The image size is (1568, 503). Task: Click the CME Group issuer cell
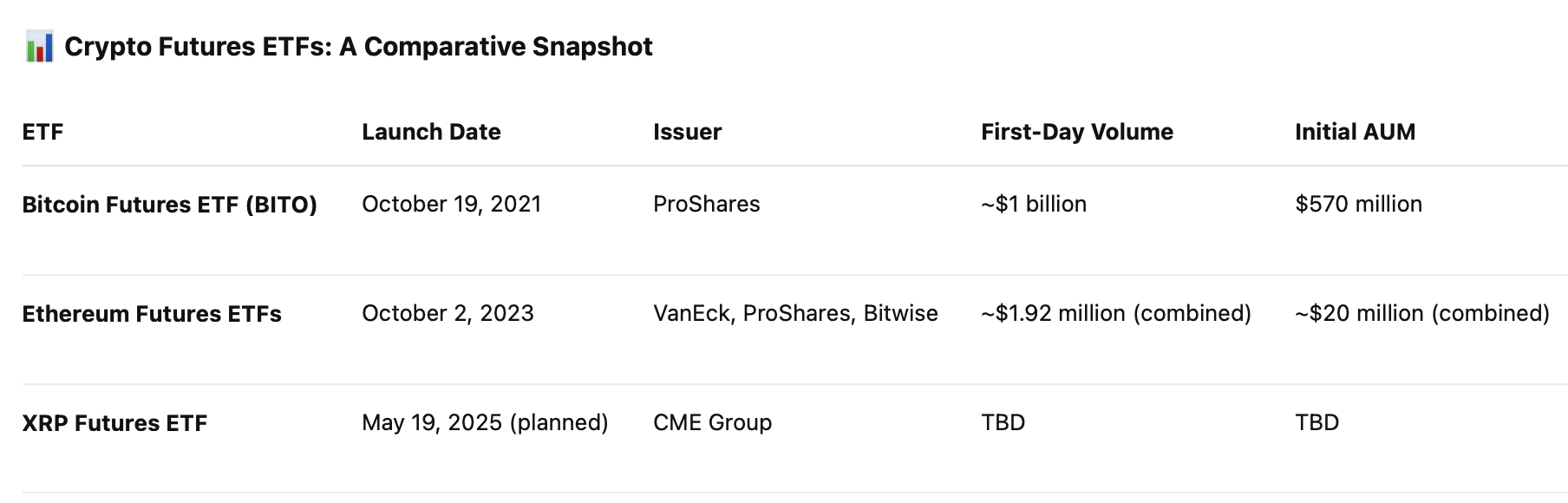(712, 423)
